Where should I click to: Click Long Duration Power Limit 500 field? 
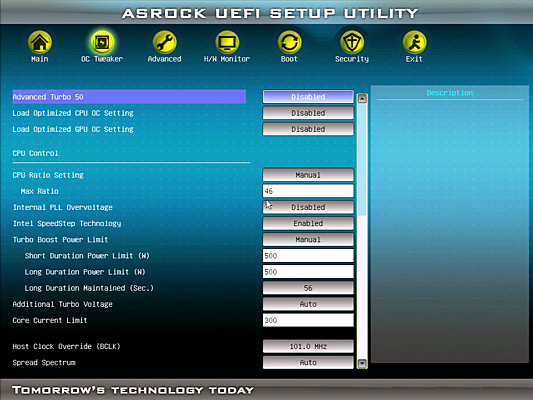(x=308, y=272)
